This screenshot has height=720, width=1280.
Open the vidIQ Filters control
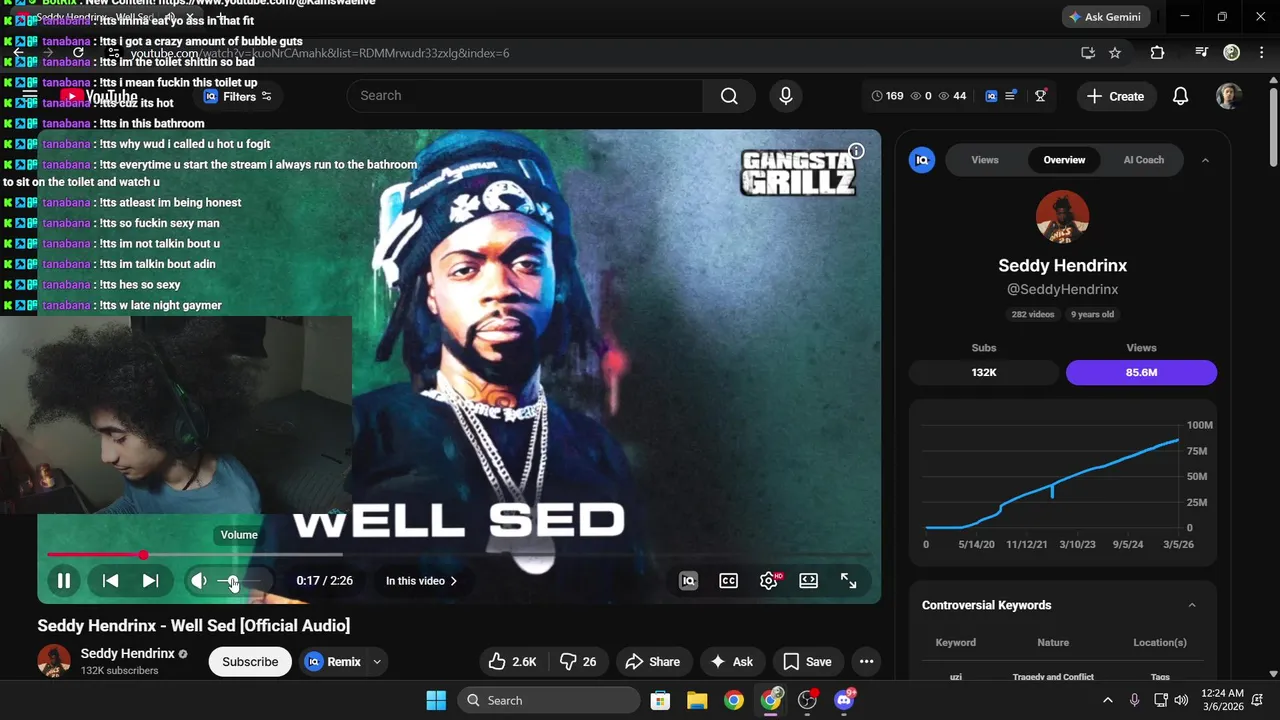pos(238,96)
